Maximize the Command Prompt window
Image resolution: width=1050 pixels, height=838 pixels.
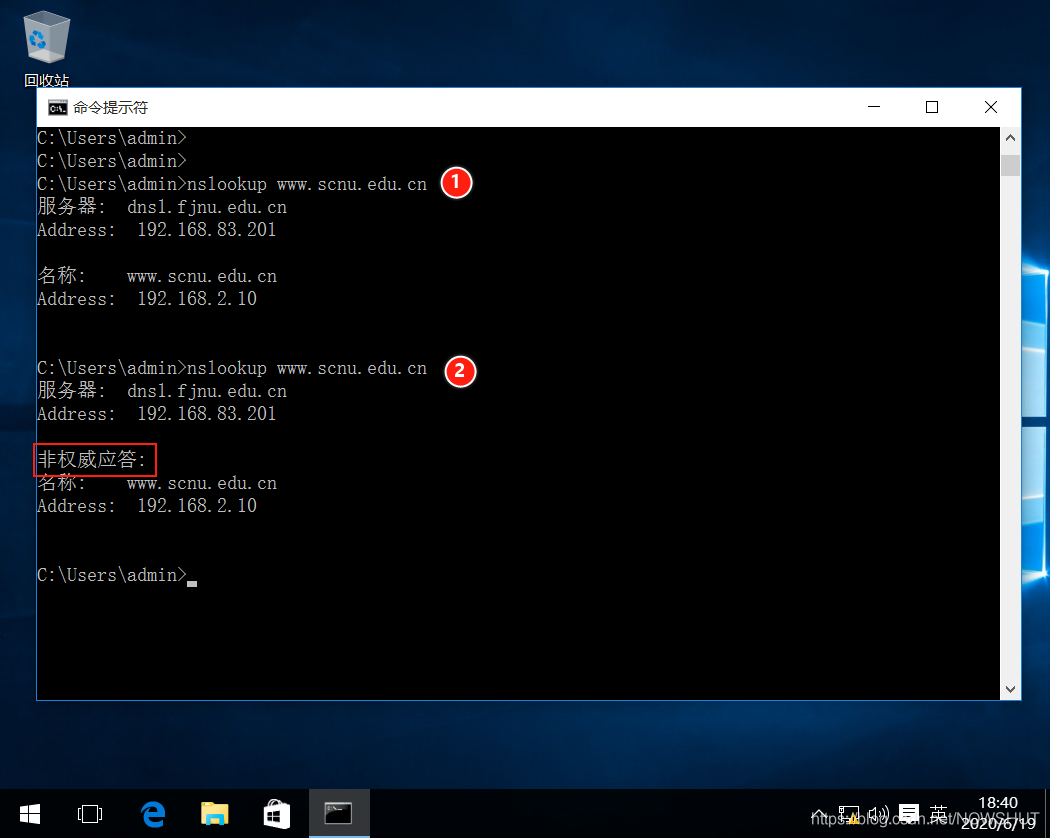[932, 107]
